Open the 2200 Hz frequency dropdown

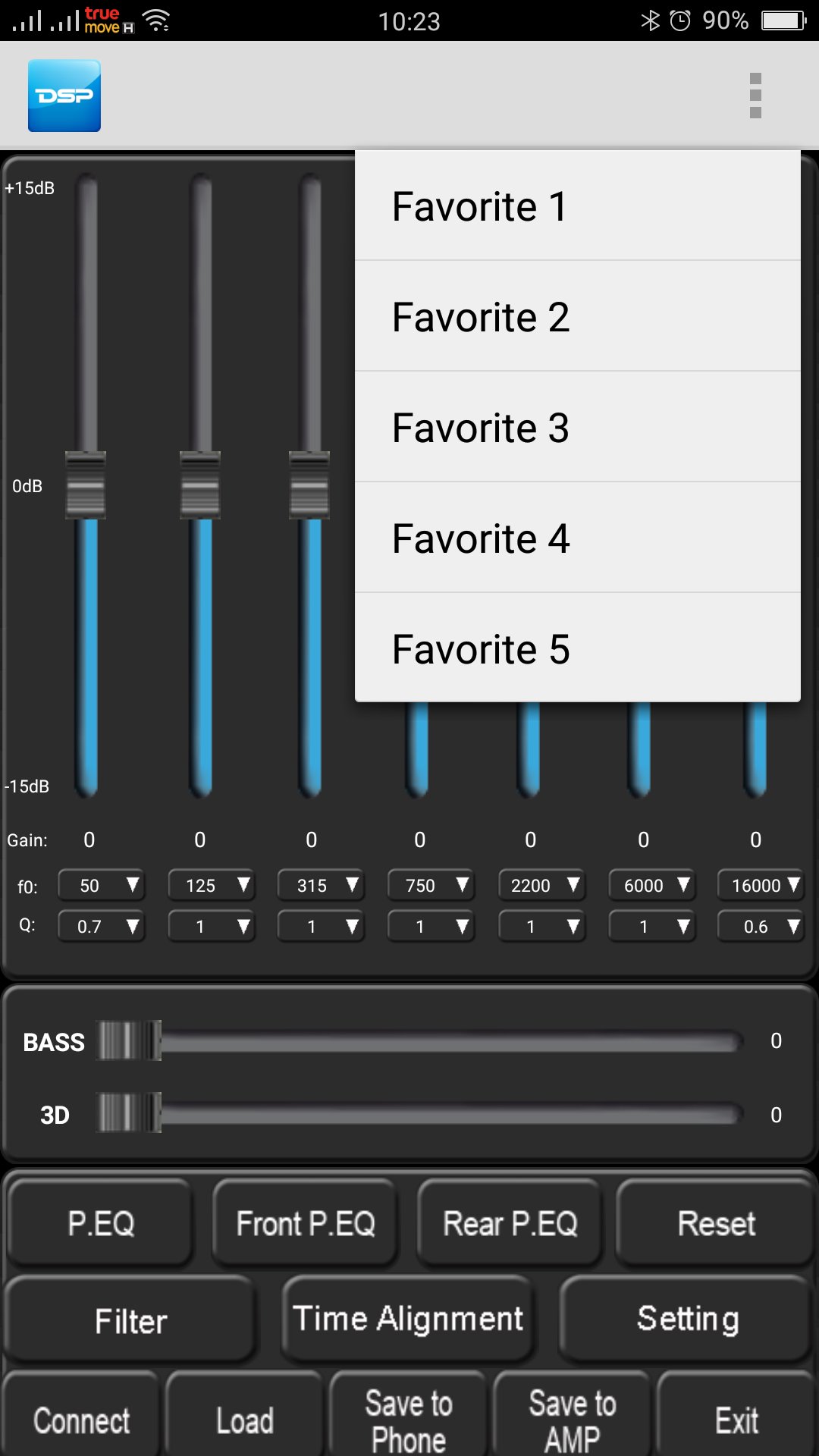[541, 885]
